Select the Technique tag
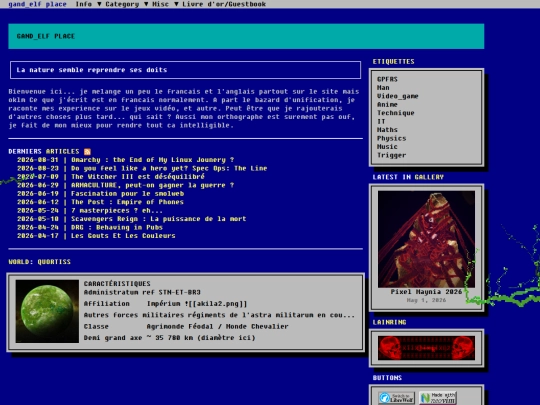This screenshot has height=405, width=540. coord(395,113)
